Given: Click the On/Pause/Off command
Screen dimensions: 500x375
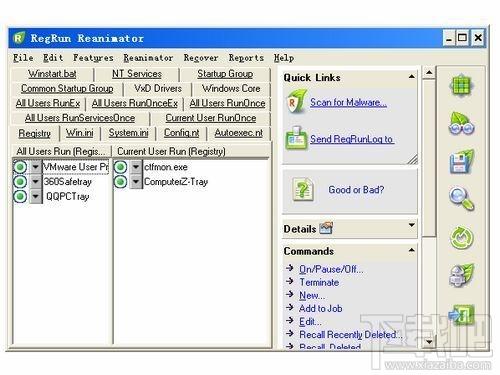Looking at the screenshot, I should (331, 269).
